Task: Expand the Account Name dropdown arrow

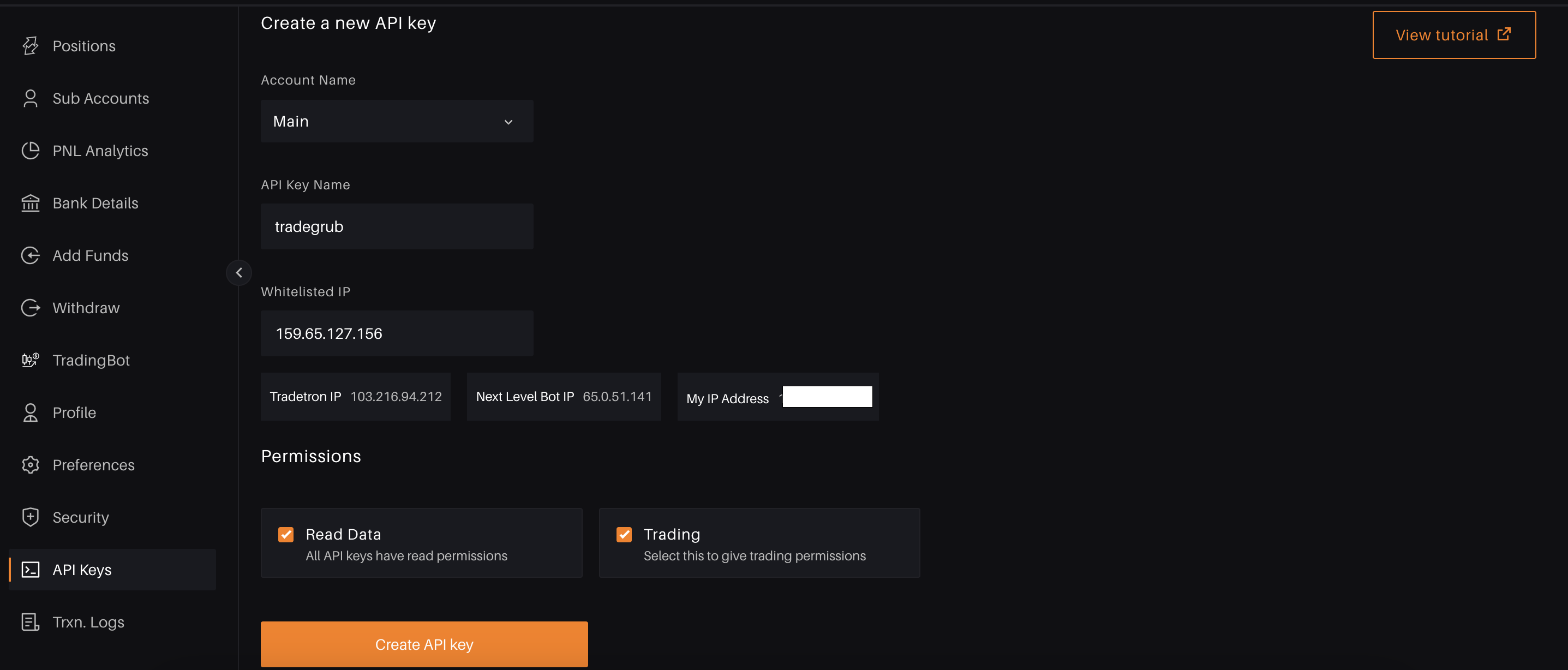Action: tap(508, 122)
